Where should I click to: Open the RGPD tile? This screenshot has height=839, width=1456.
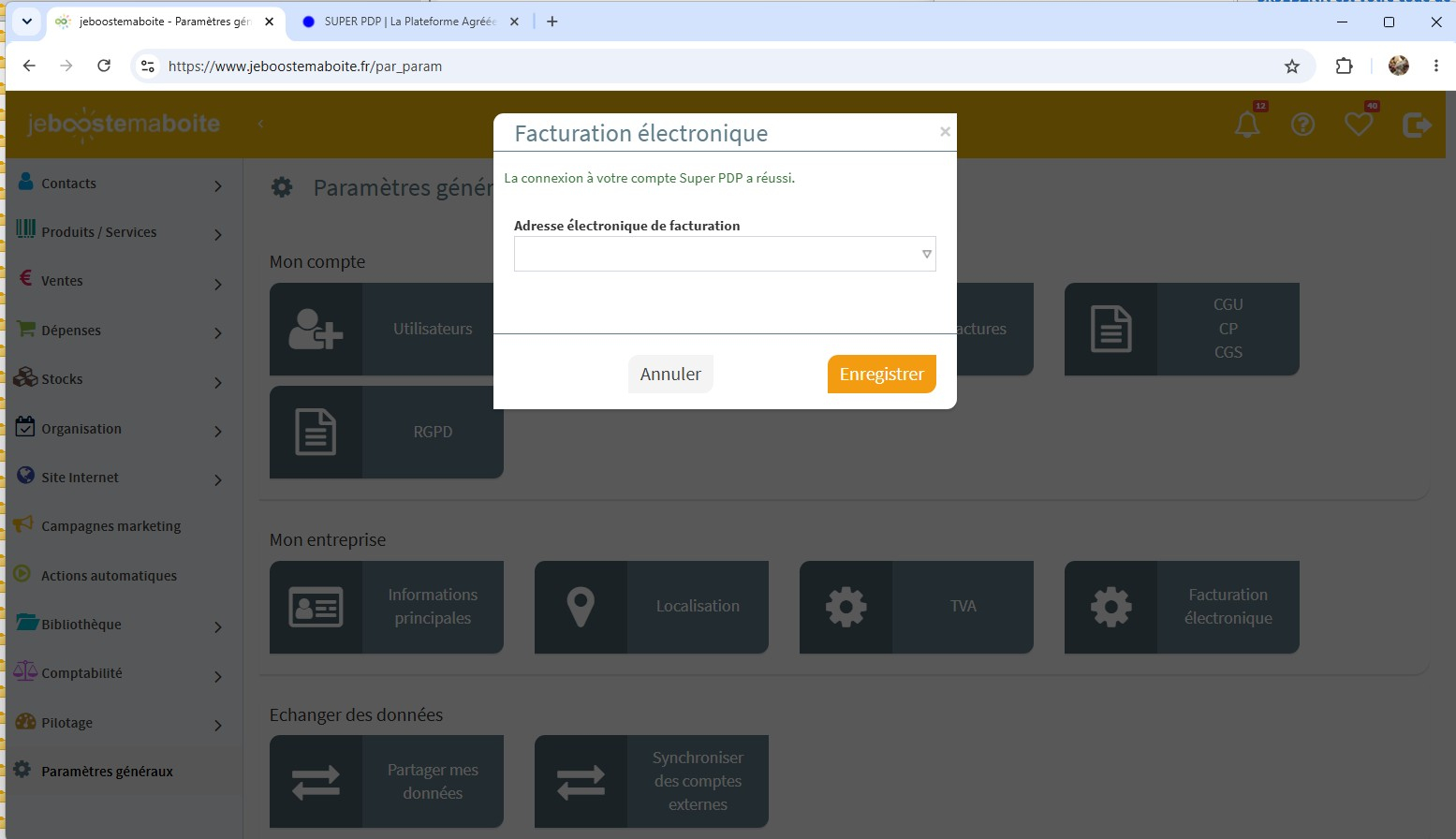tap(387, 432)
